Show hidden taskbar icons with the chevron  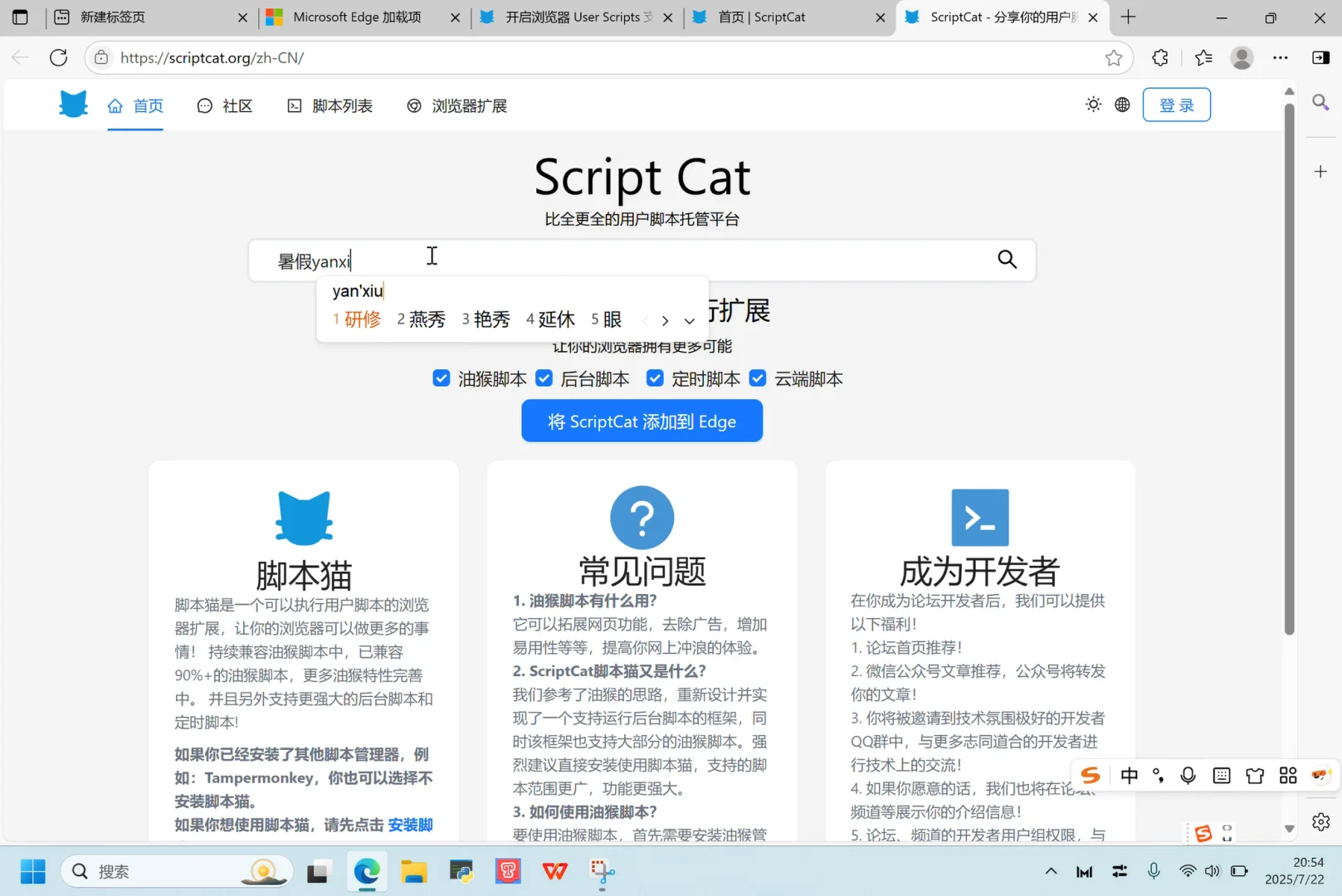coord(1051,871)
